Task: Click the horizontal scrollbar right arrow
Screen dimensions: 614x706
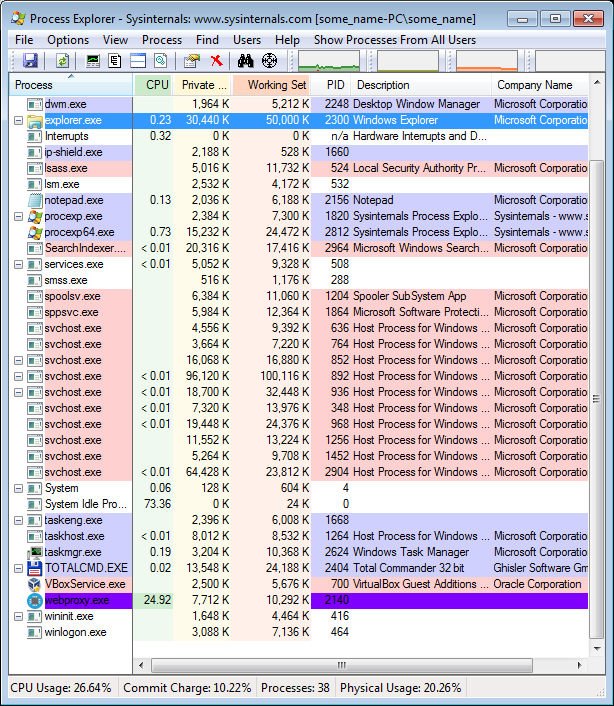Action: pyautogui.click(x=579, y=665)
